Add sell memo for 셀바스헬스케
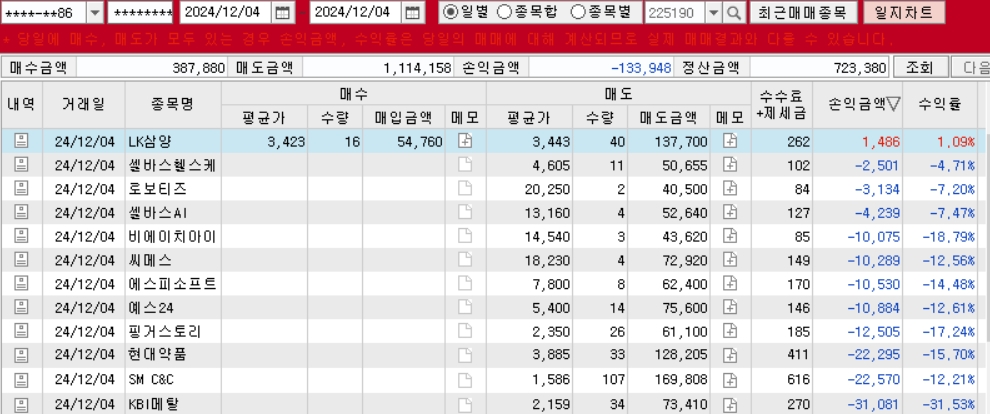This screenshot has height=414, width=990. pos(730,165)
